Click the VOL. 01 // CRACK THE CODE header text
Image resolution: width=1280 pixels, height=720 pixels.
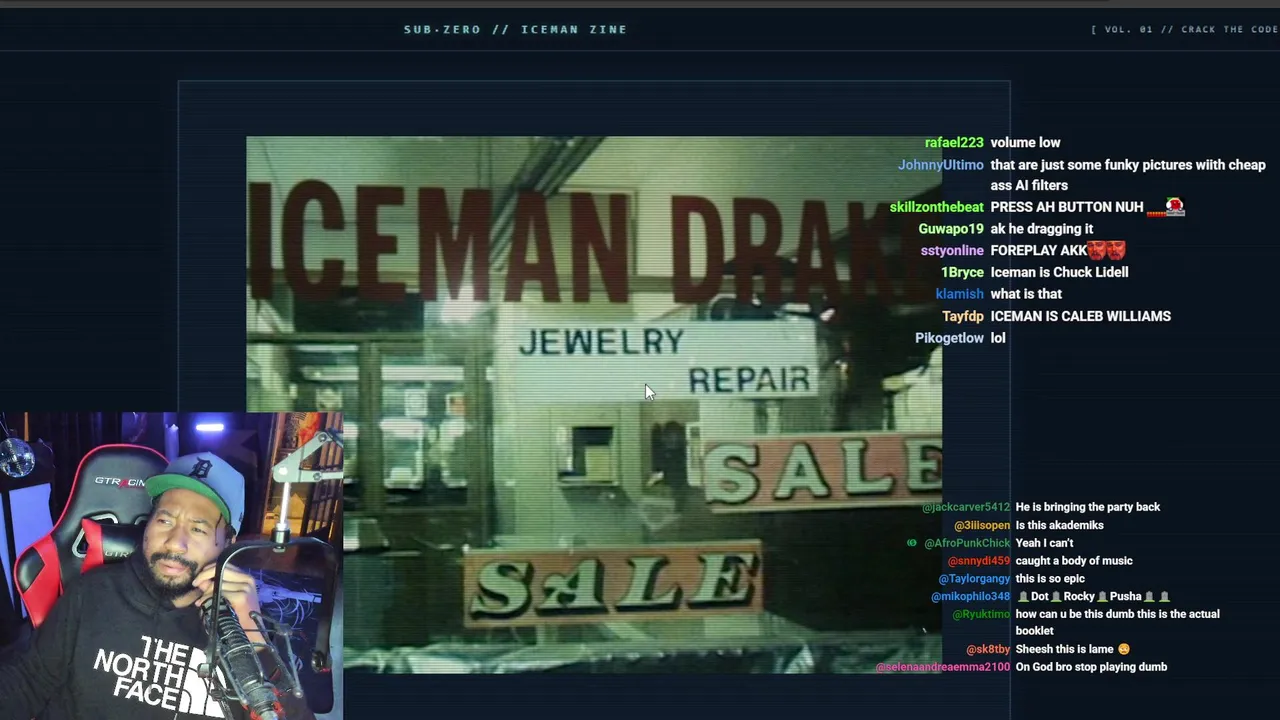[x=1185, y=29]
